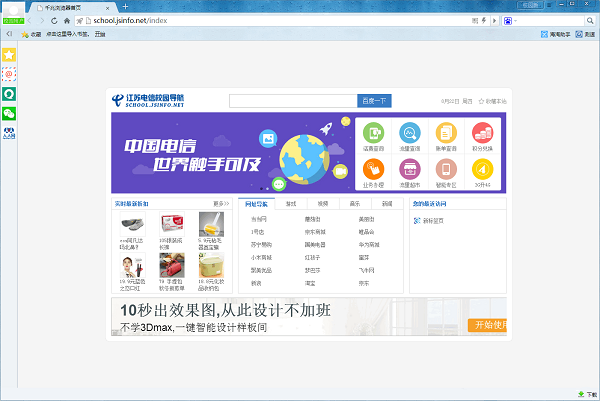Click the download icon in the status bar
The image size is (600, 401).
581,394
